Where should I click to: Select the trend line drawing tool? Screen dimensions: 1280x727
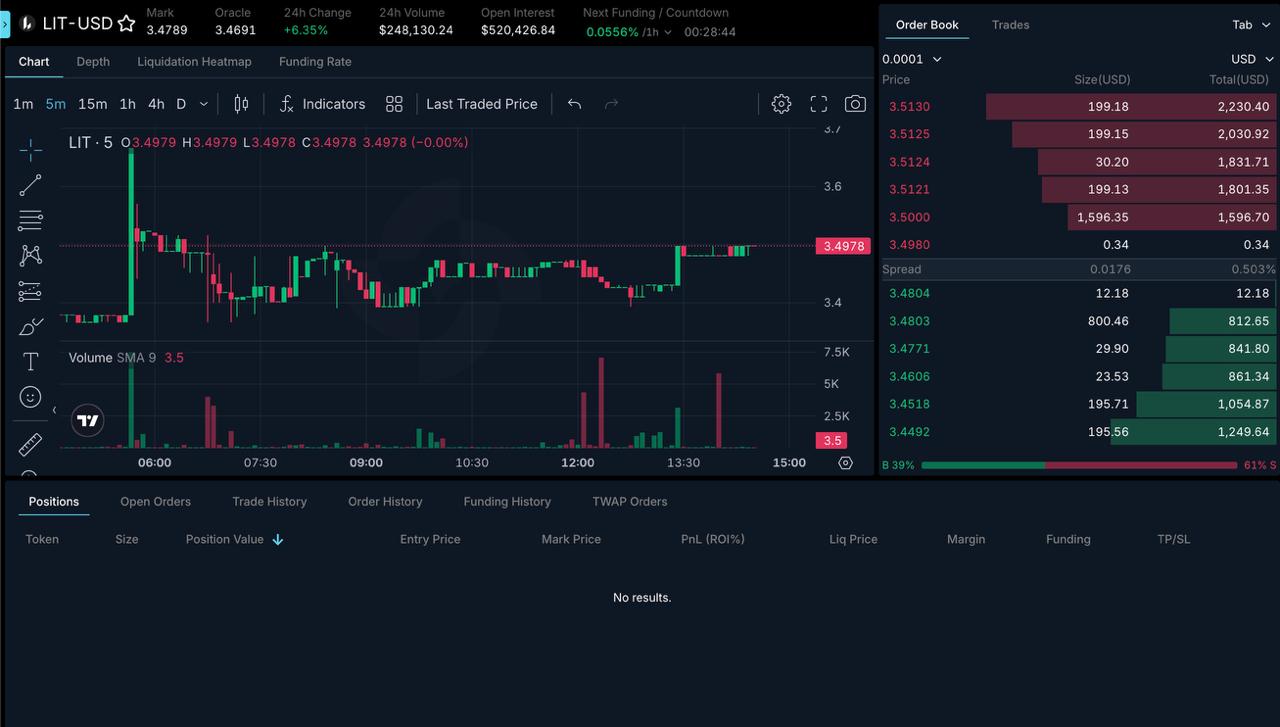click(30, 185)
